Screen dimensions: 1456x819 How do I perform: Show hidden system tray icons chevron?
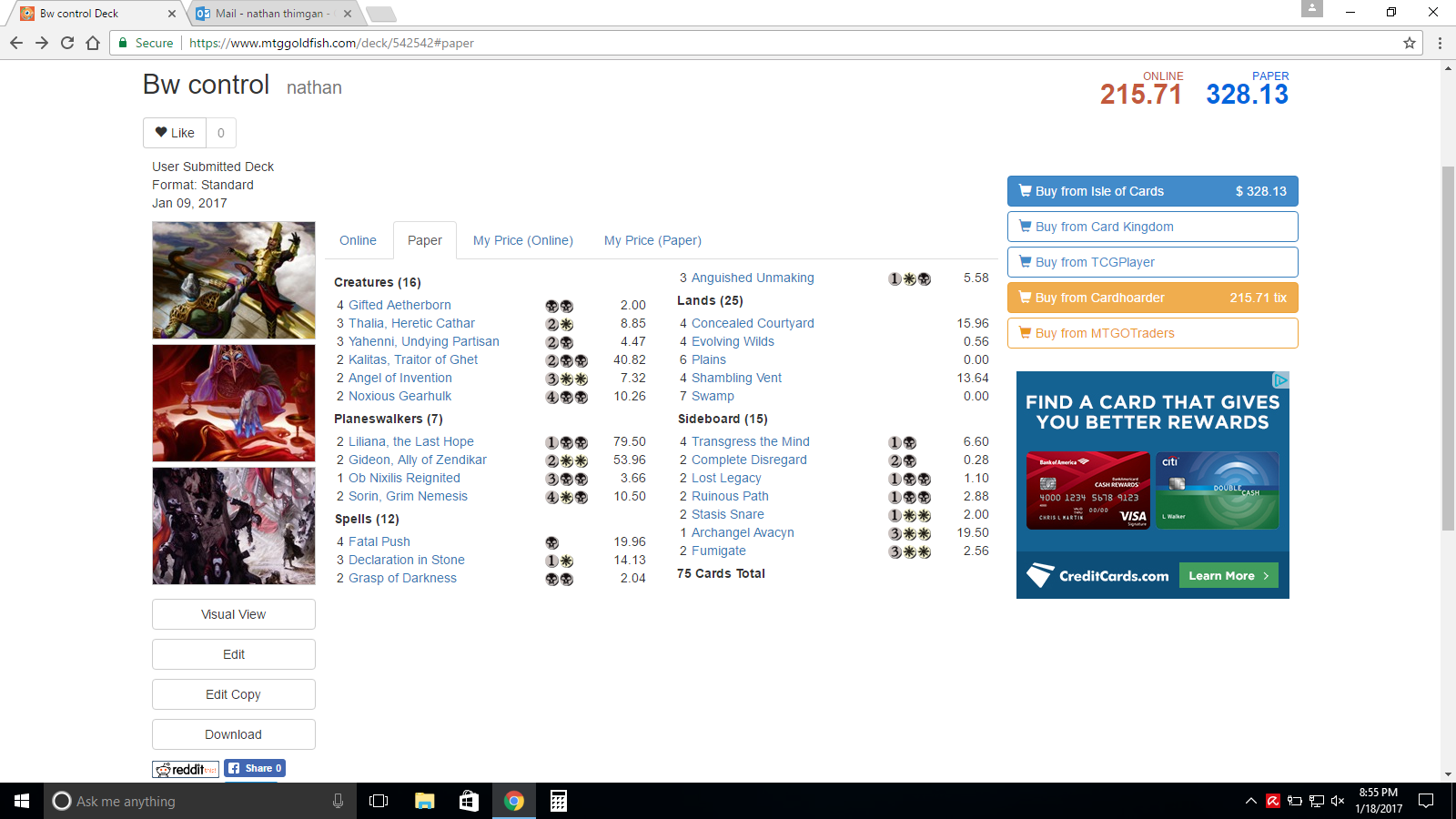1250,801
